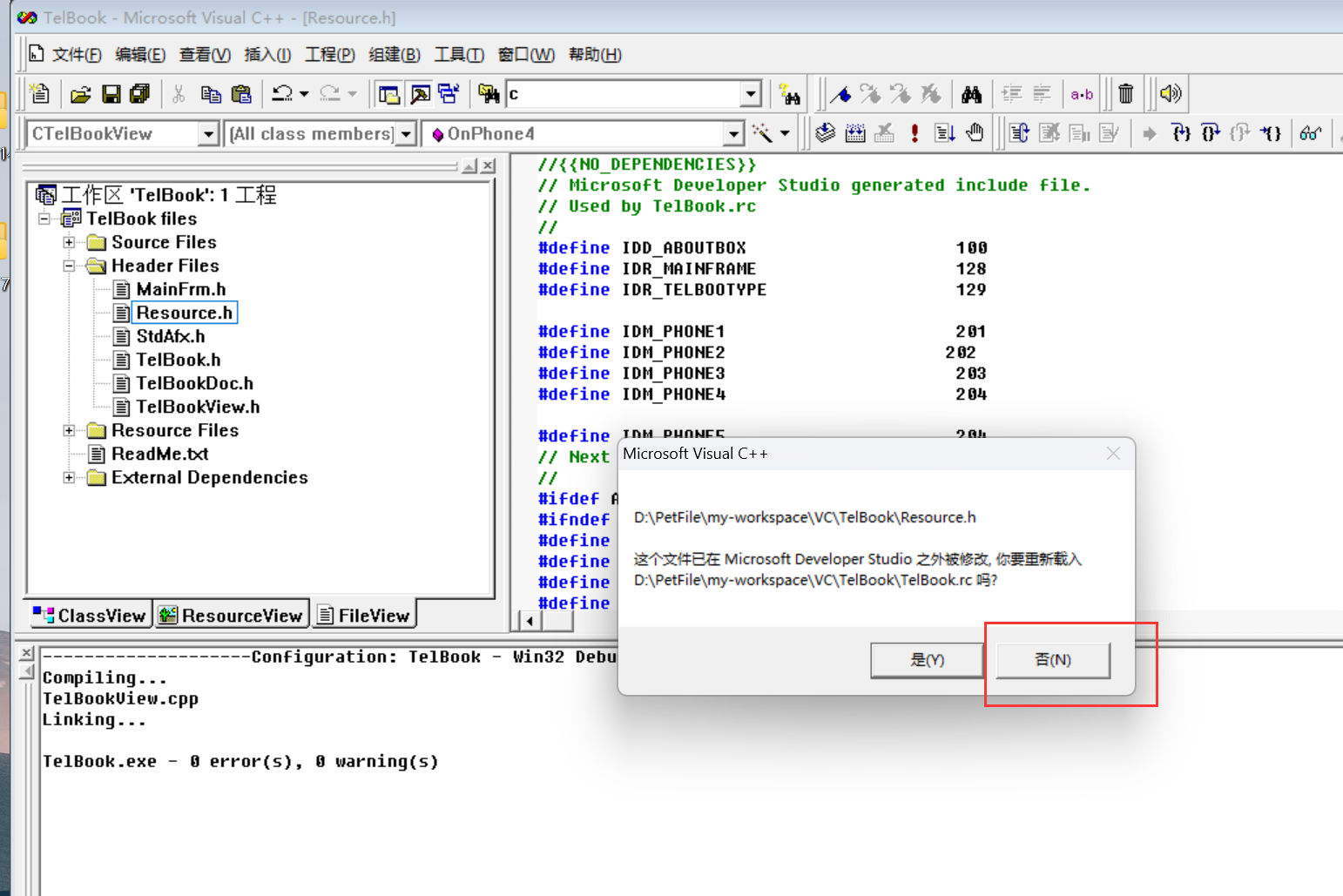Toggle the a·b whitespace view icon

coord(1082,94)
